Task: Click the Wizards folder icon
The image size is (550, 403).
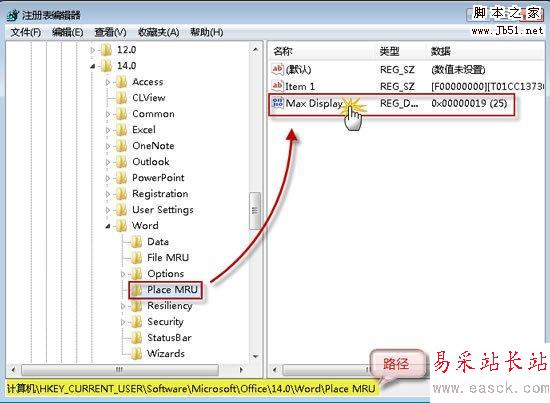Action: point(136,354)
